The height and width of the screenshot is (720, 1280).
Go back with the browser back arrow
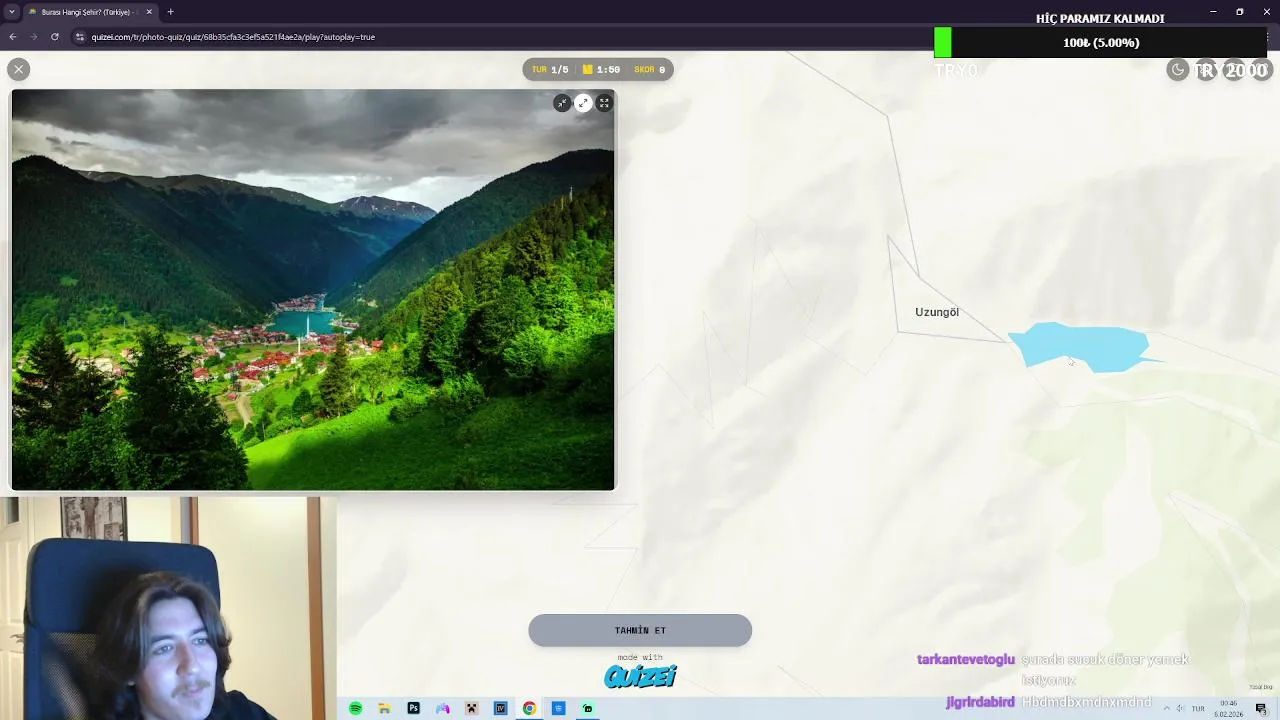click(12, 37)
